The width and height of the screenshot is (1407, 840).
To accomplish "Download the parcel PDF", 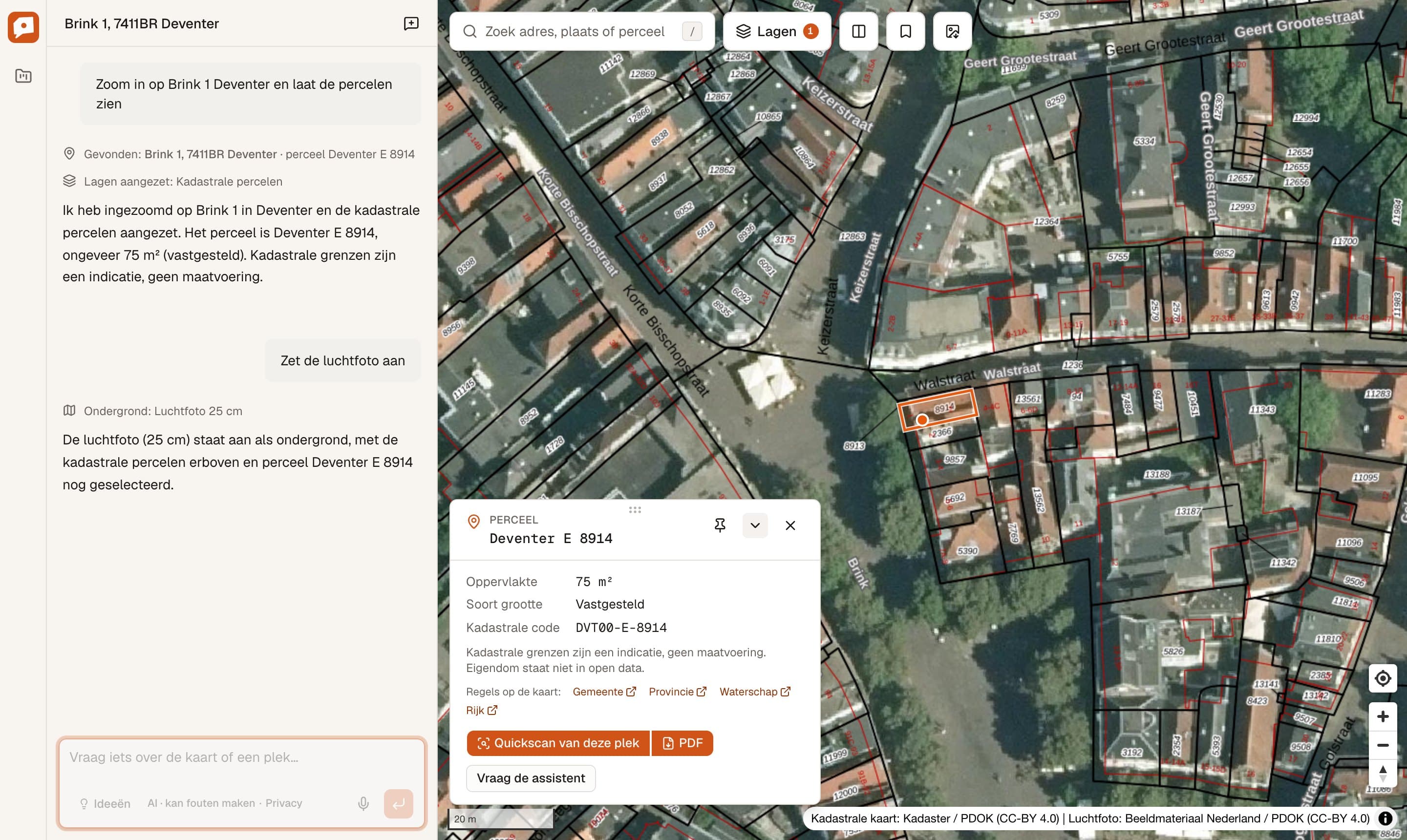I will pos(682,743).
